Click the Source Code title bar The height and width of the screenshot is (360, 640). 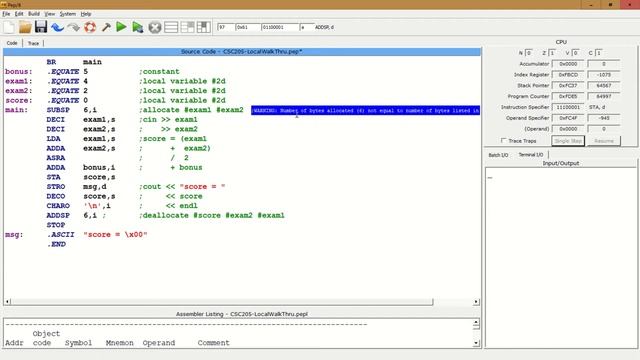(242, 52)
